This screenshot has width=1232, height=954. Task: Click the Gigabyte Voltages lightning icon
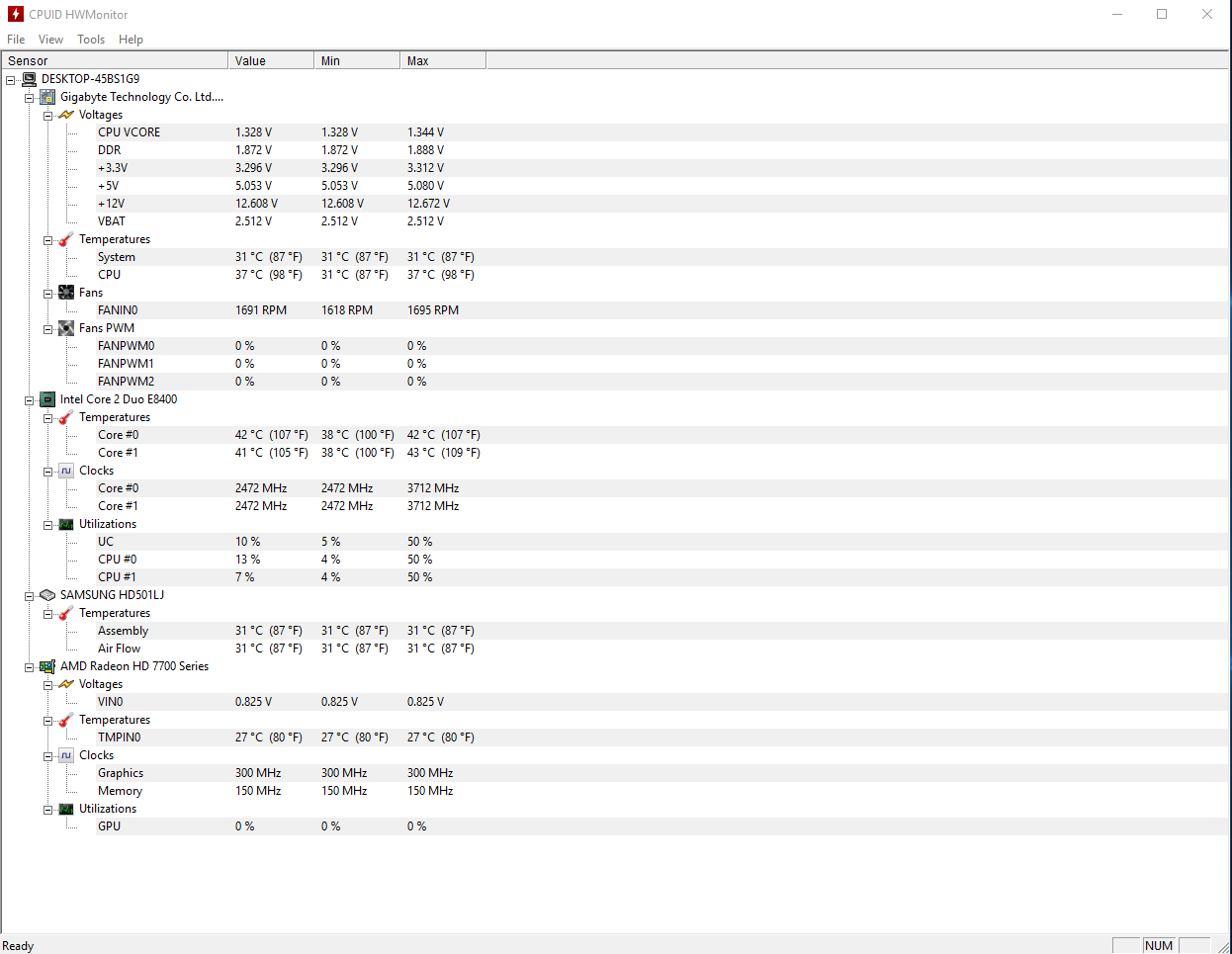click(66, 115)
